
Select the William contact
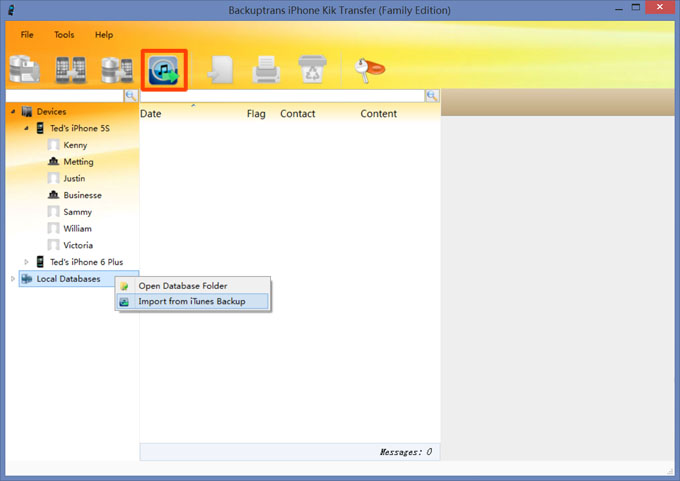(78, 228)
